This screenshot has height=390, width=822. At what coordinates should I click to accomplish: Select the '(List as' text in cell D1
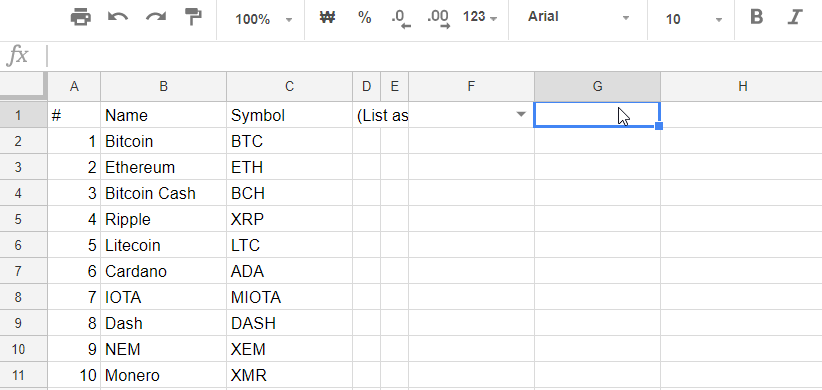[382, 116]
